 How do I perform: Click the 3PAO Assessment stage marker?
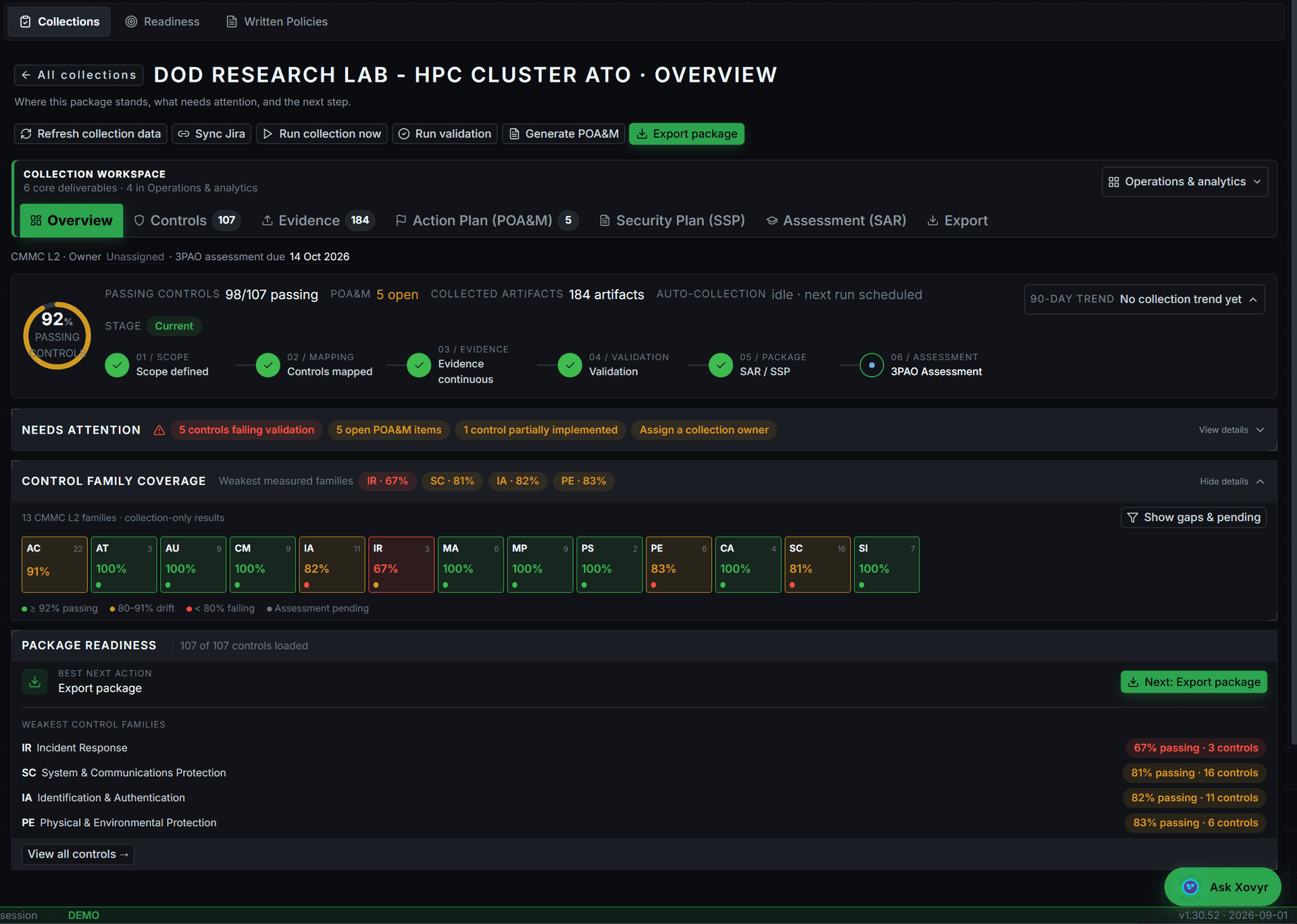click(871, 365)
